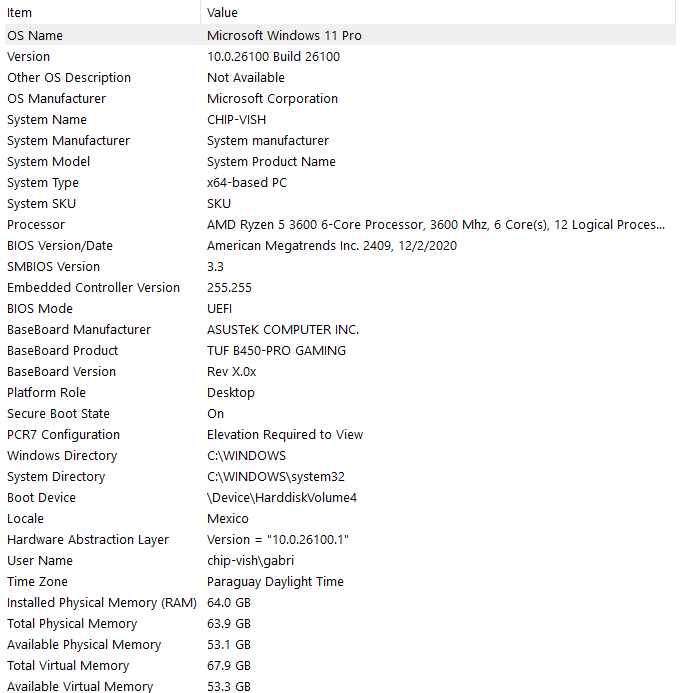Select the Platform Role row
This screenshot has height=693, width=687.
[x=340, y=392]
